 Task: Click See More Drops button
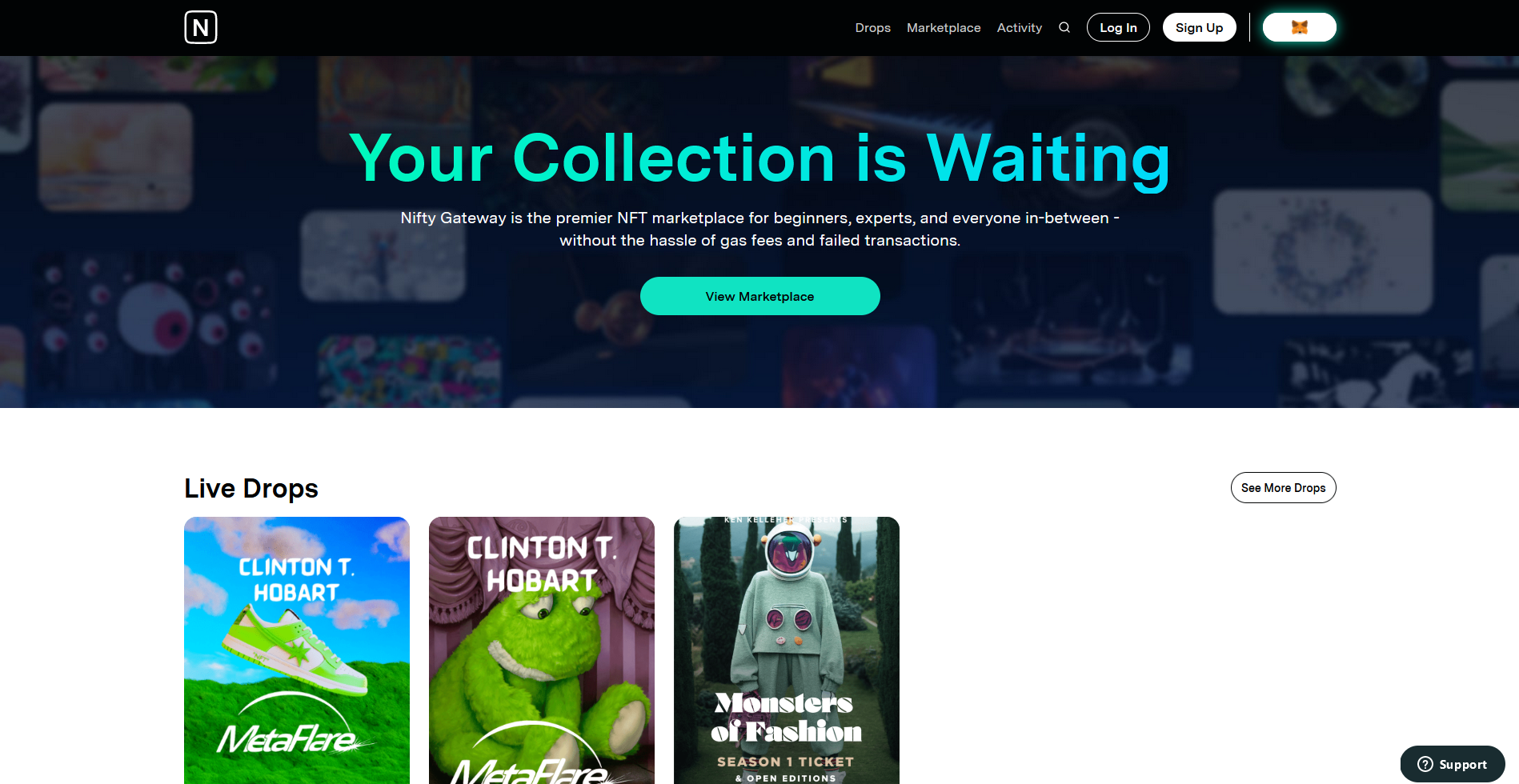[1284, 488]
